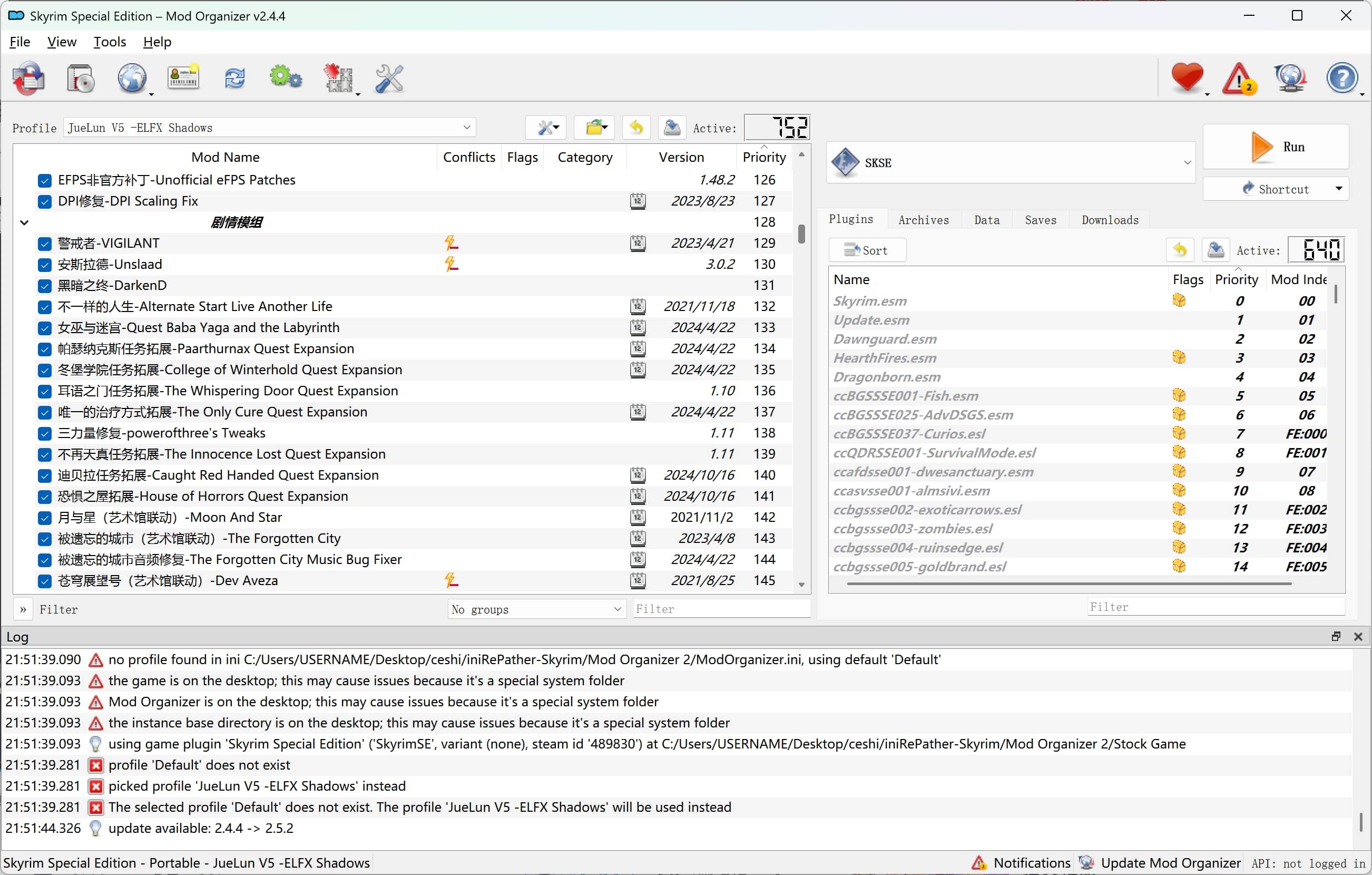This screenshot has height=875, width=1372.
Task: Click restore backup arrow above mod list
Action: (x=636, y=127)
